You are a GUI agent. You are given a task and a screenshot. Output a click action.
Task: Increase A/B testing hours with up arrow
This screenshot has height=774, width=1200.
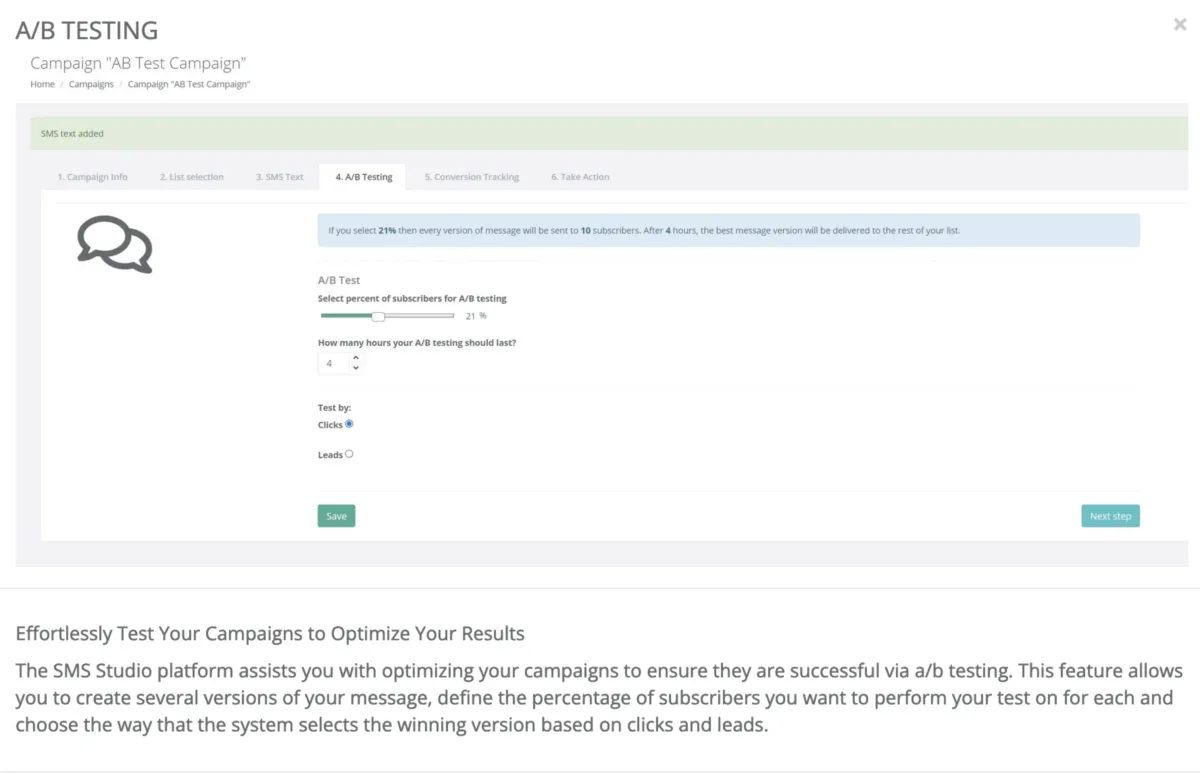pos(356,358)
